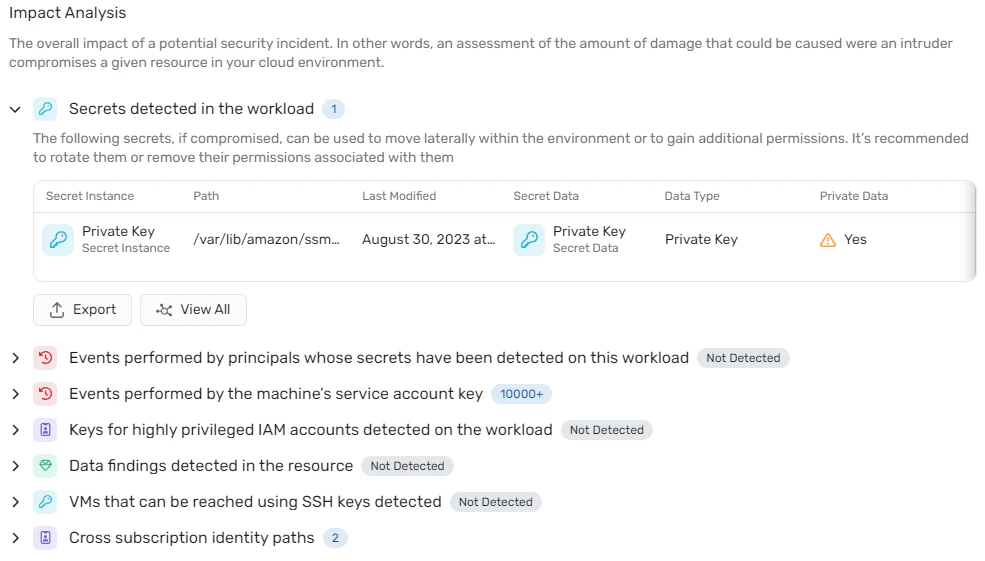The width and height of the screenshot is (985, 561).
Task: Click the red history icon for principals events
Action: tap(45, 358)
